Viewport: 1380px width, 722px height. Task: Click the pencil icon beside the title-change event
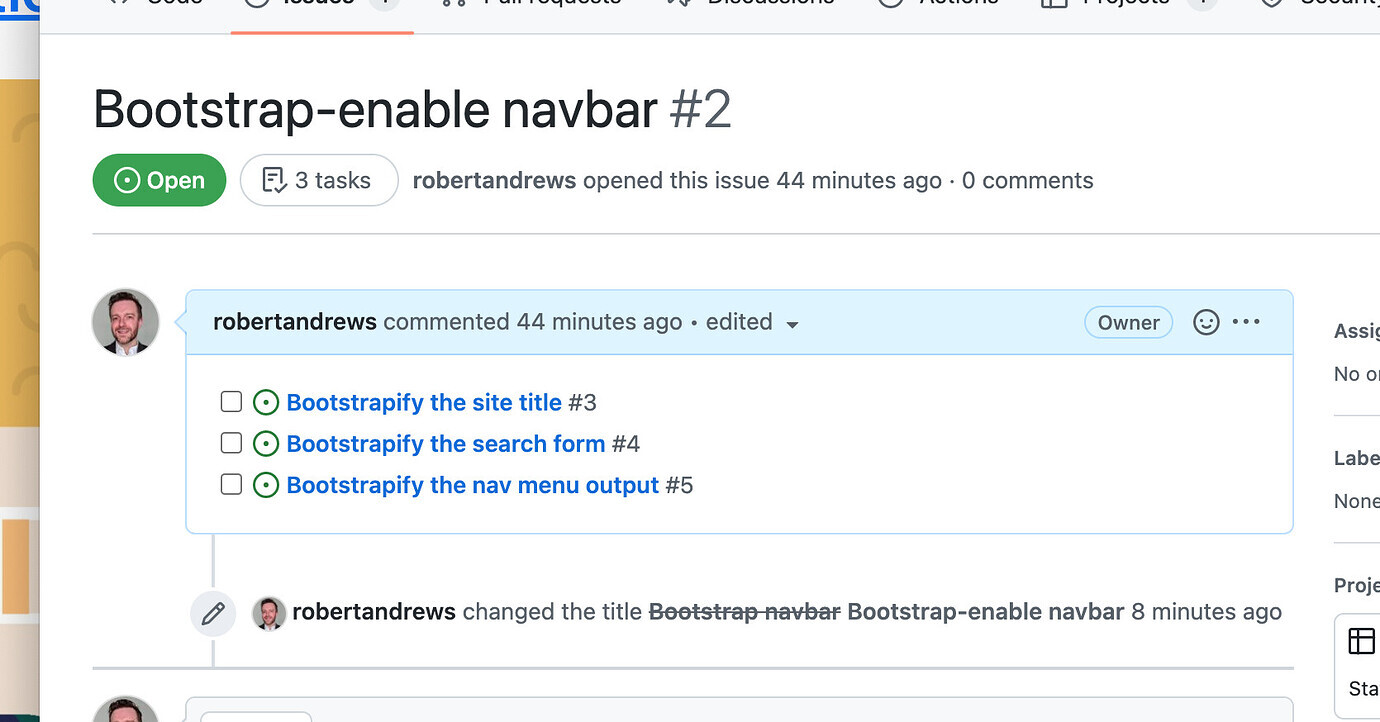213,613
